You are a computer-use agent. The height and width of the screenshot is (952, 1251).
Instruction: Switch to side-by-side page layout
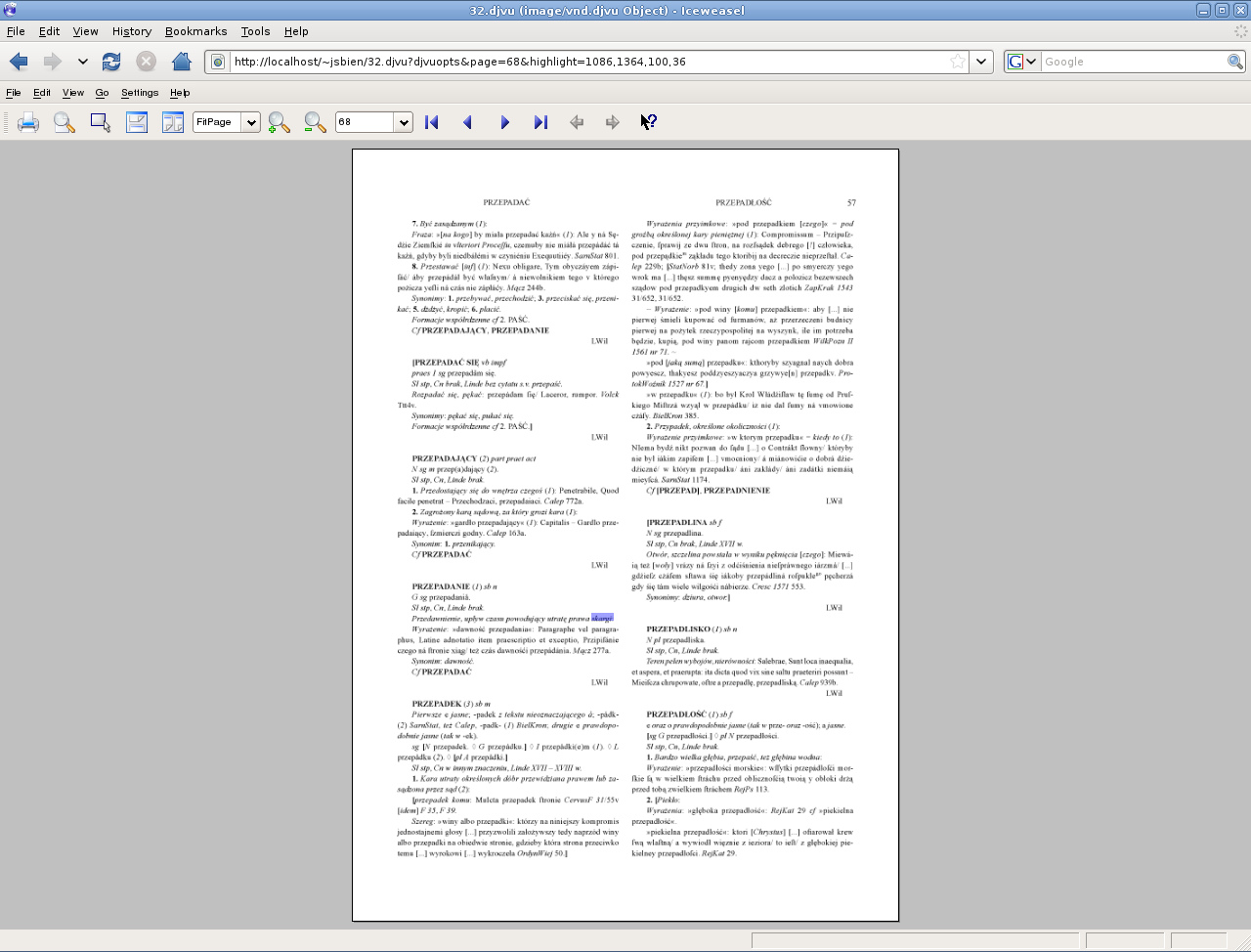click(173, 122)
